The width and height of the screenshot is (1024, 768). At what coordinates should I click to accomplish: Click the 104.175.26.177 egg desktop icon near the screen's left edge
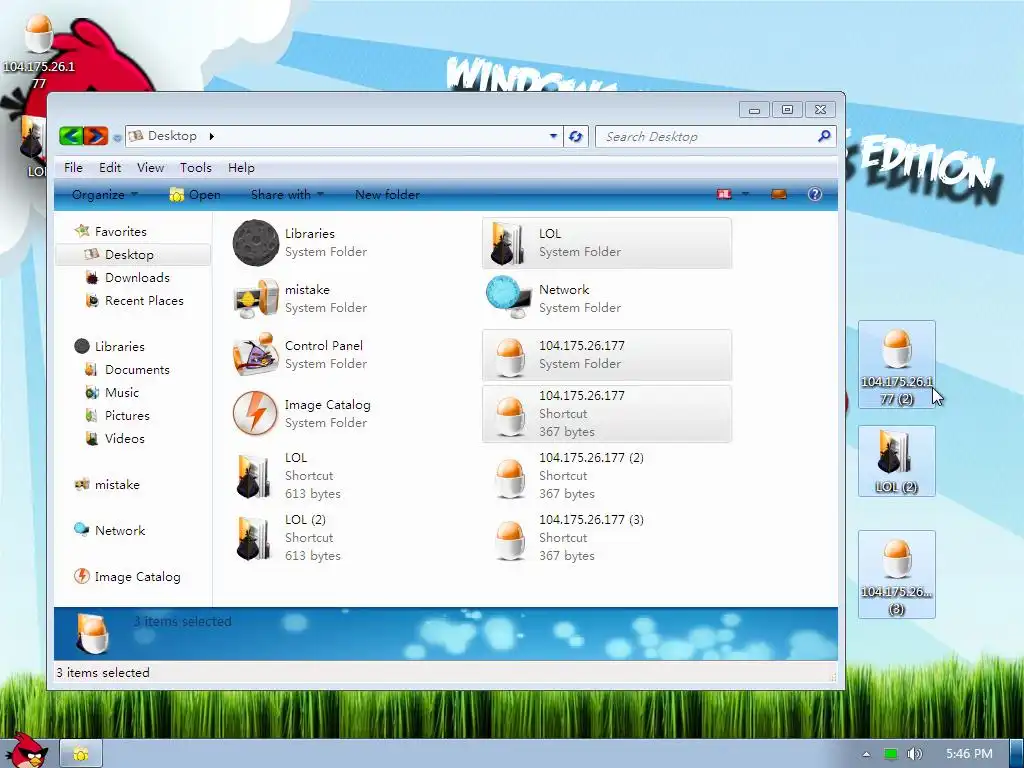pyautogui.click(x=39, y=51)
